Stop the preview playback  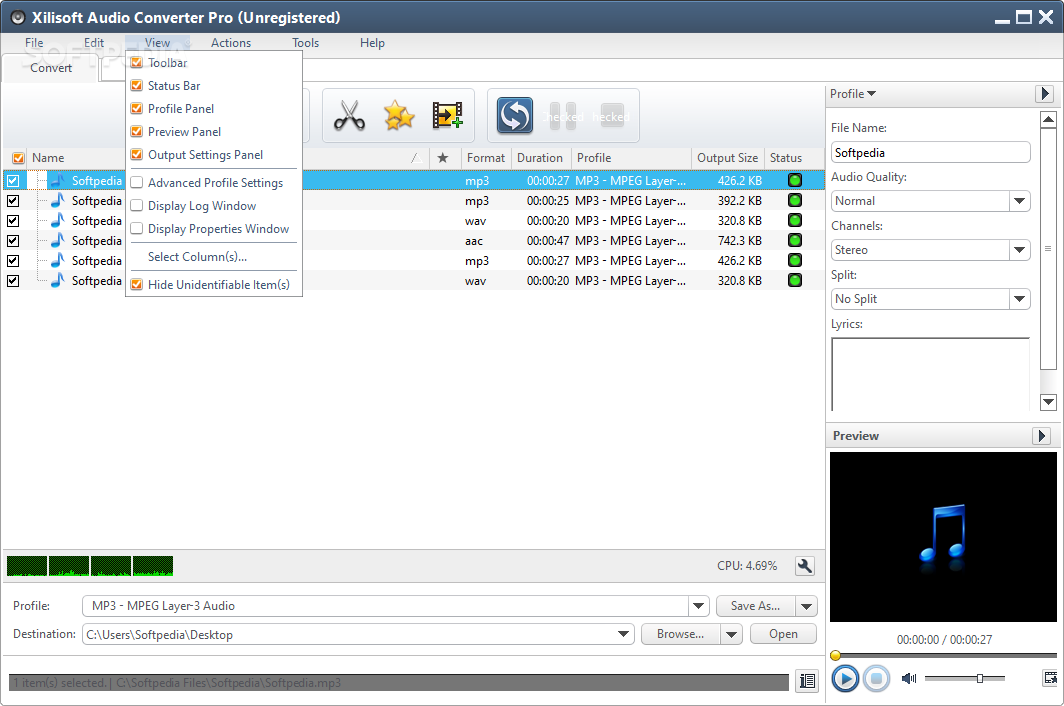(x=876, y=678)
